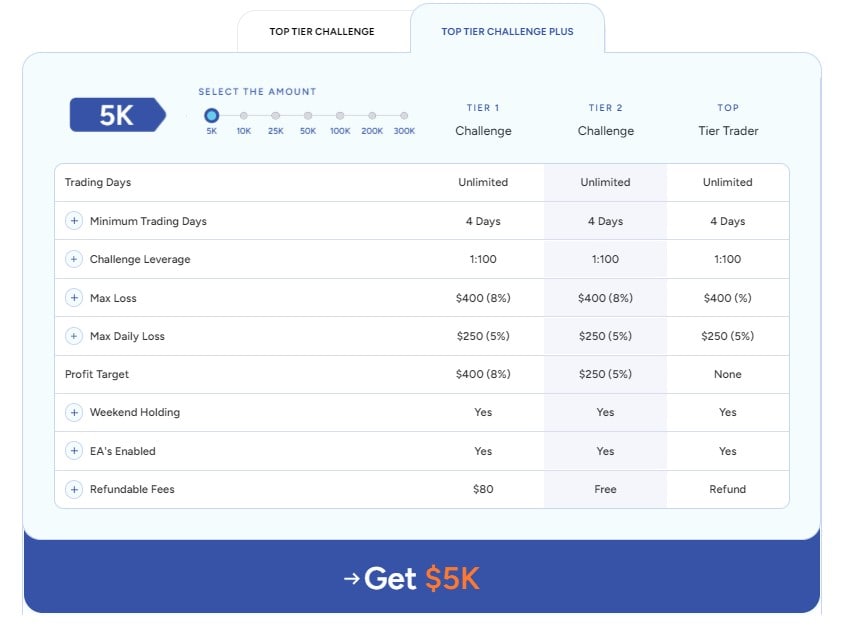This screenshot has width=856, height=628.
Task: Click the Tier 2 Challenge column header
Action: coord(605,120)
